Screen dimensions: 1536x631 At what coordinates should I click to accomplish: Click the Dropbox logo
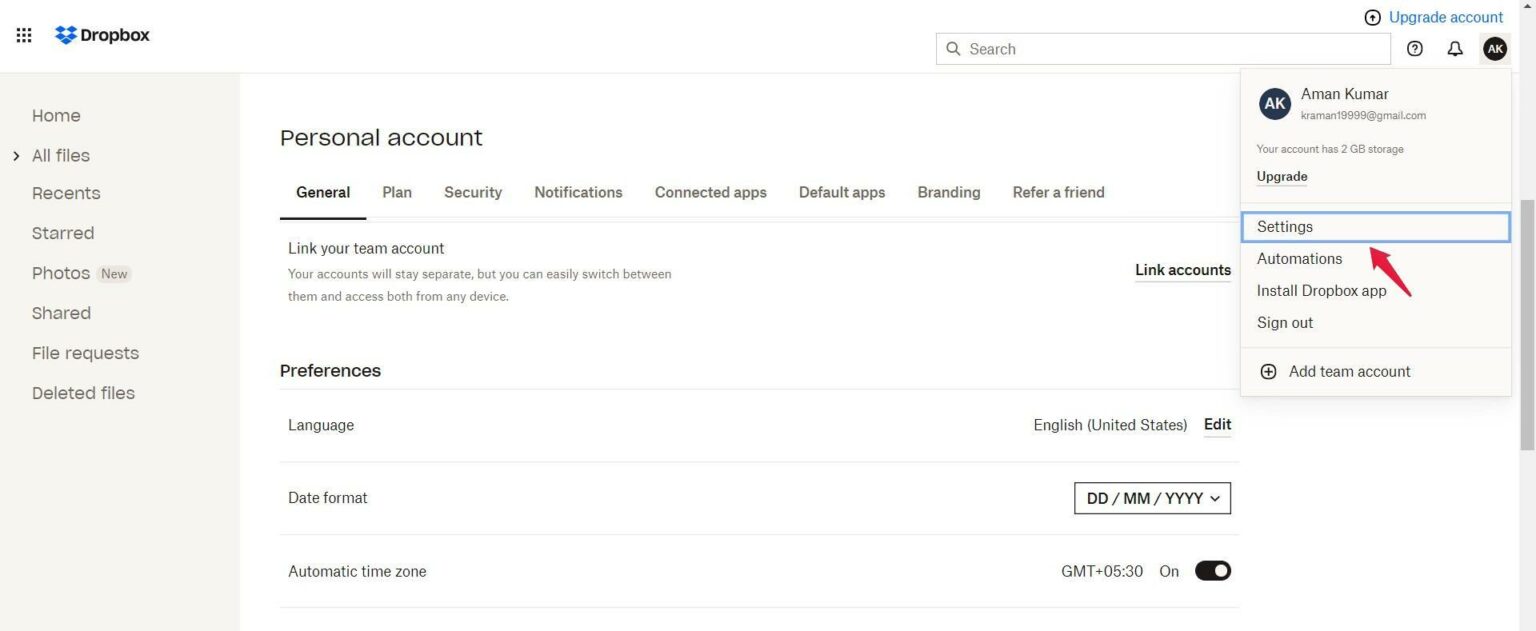(101, 34)
